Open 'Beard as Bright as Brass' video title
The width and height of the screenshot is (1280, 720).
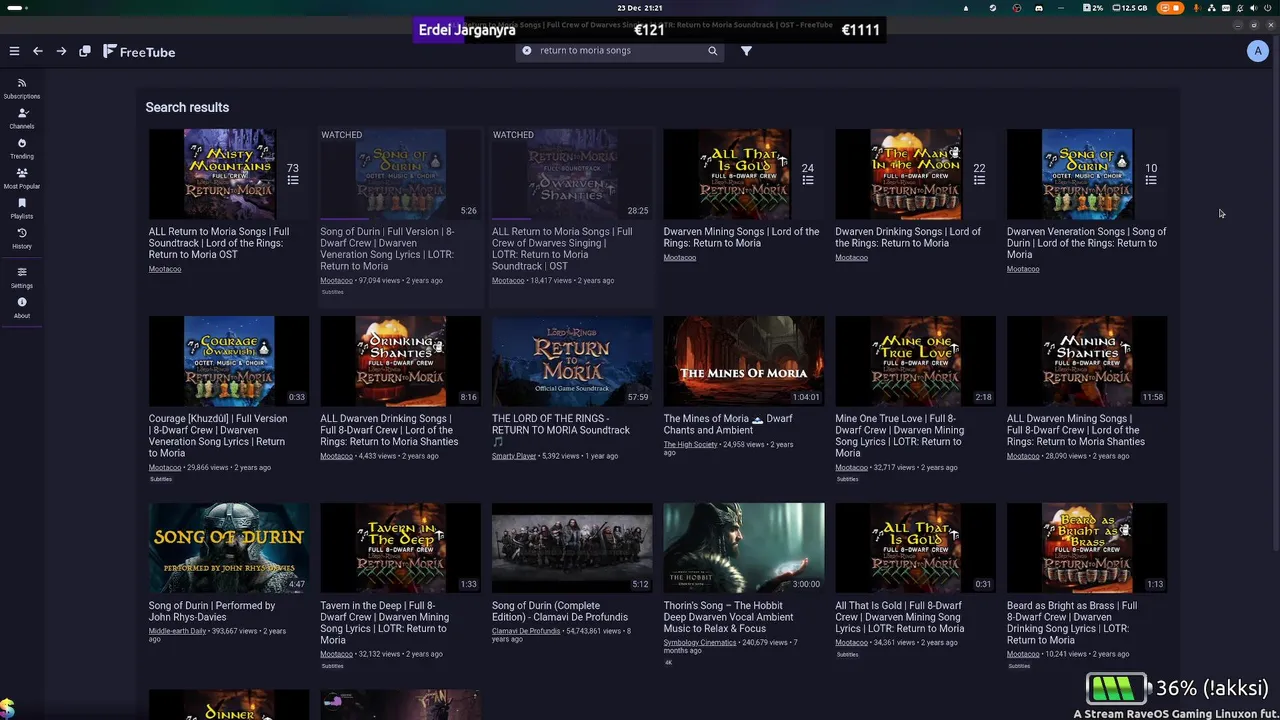(x=1072, y=623)
